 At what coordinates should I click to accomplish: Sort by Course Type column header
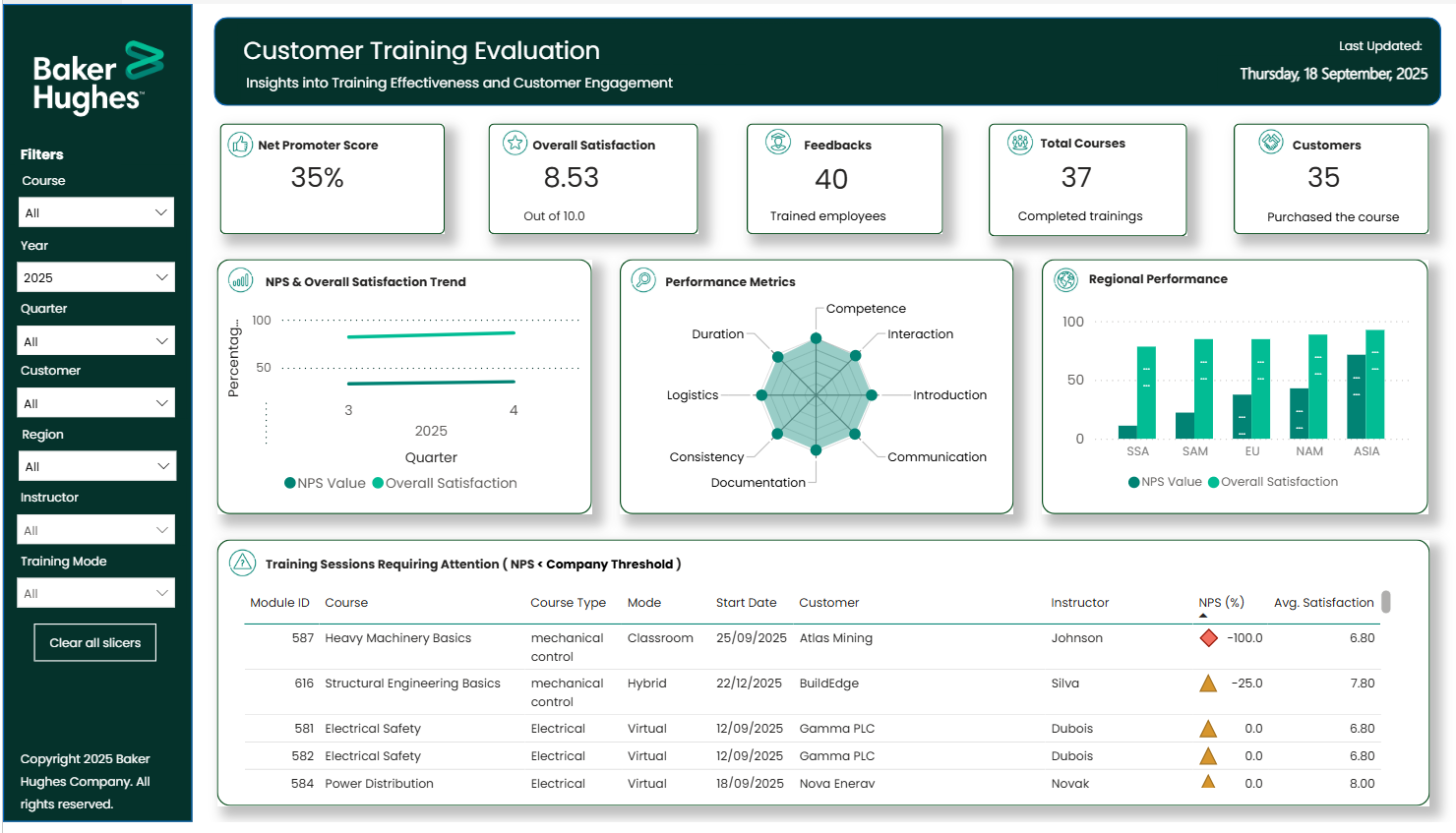tap(568, 603)
